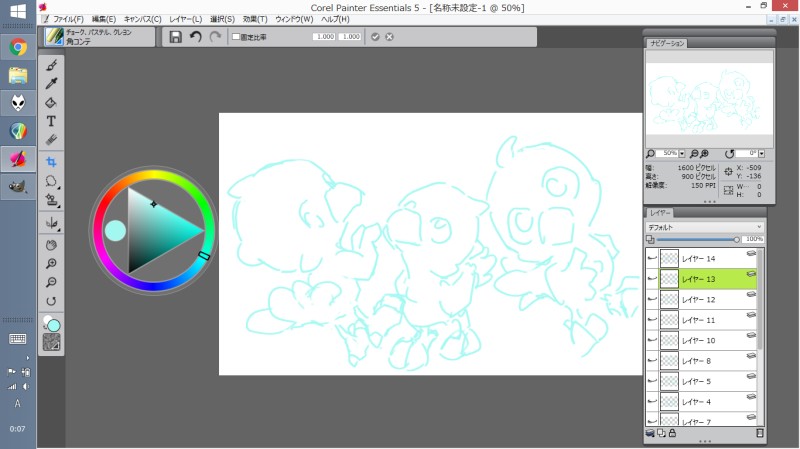Toggle visibility eye of レイヤー 5

(x=652, y=381)
